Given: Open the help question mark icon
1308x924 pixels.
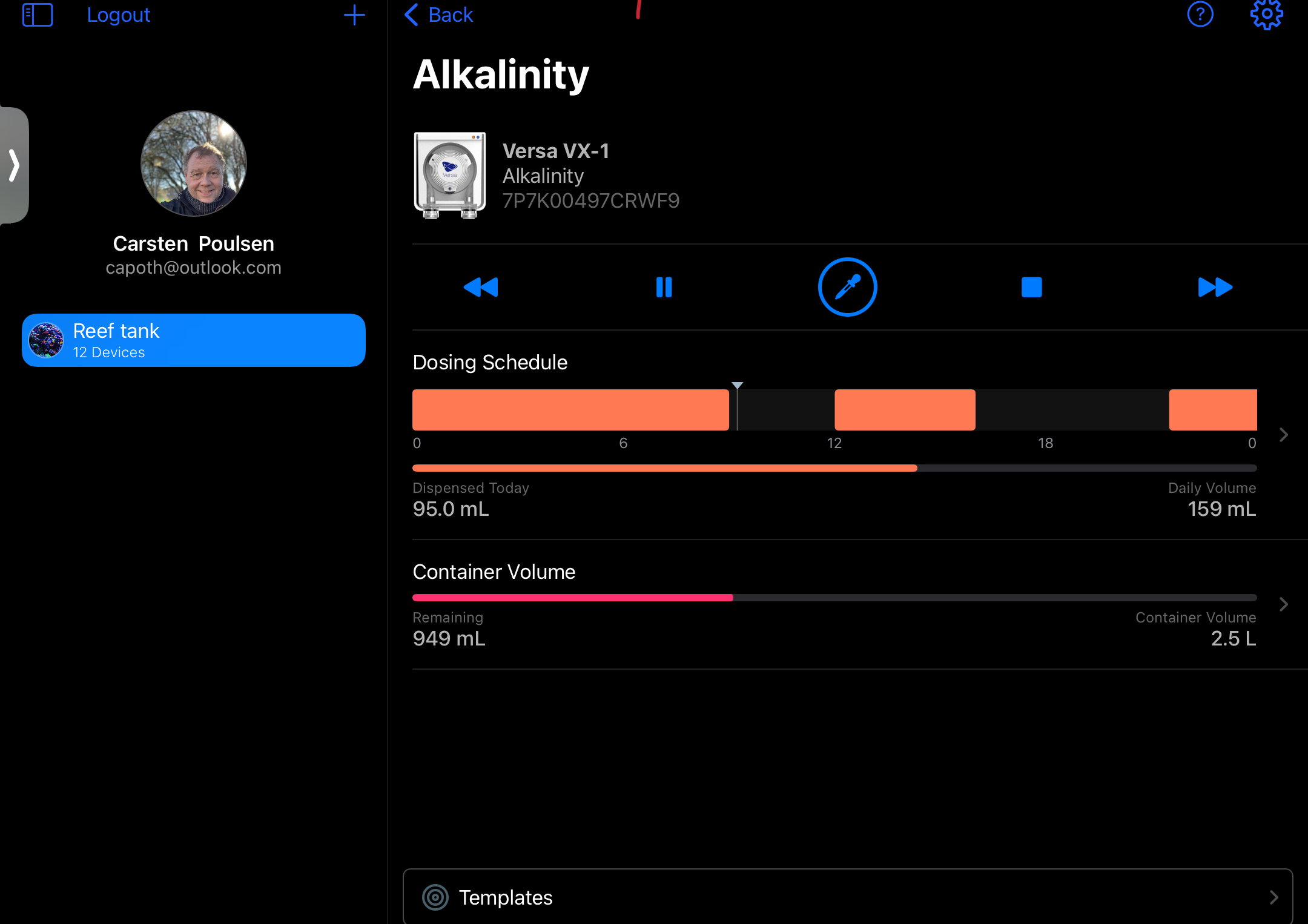Looking at the screenshot, I should click(x=1200, y=15).
